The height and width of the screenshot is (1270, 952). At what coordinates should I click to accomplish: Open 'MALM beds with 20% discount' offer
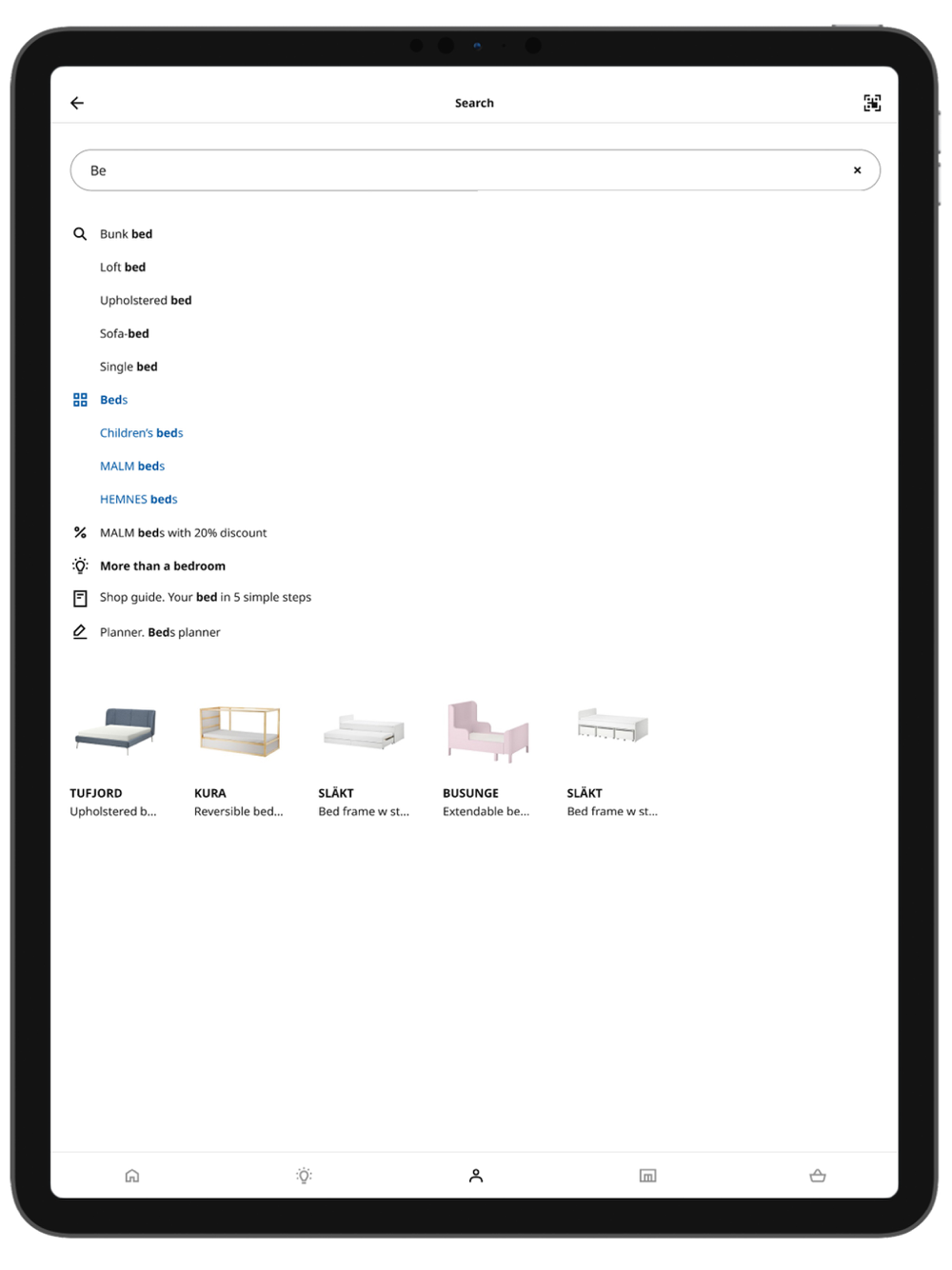tap(183, 533)
